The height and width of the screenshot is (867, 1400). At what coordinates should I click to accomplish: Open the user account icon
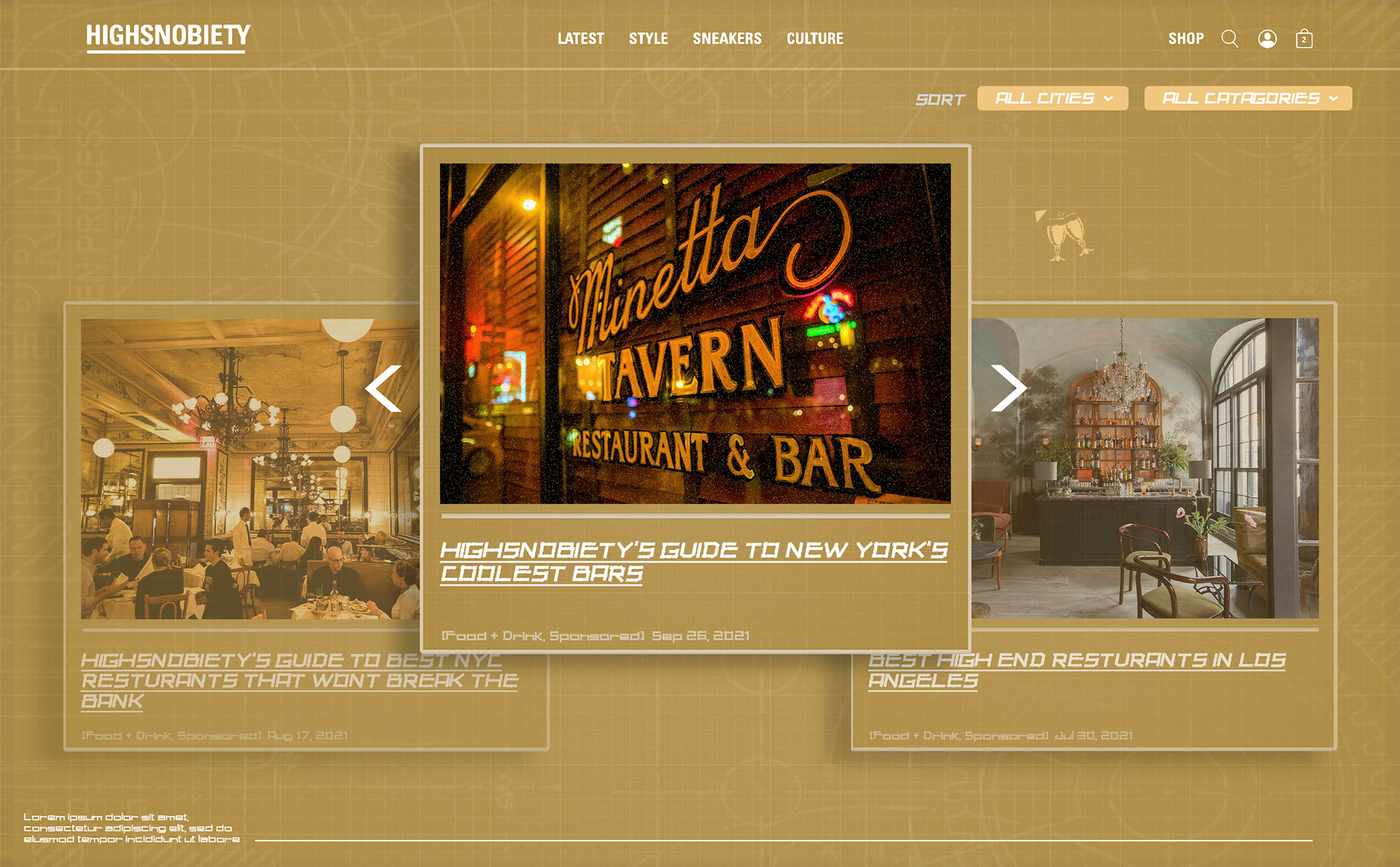1267,39
